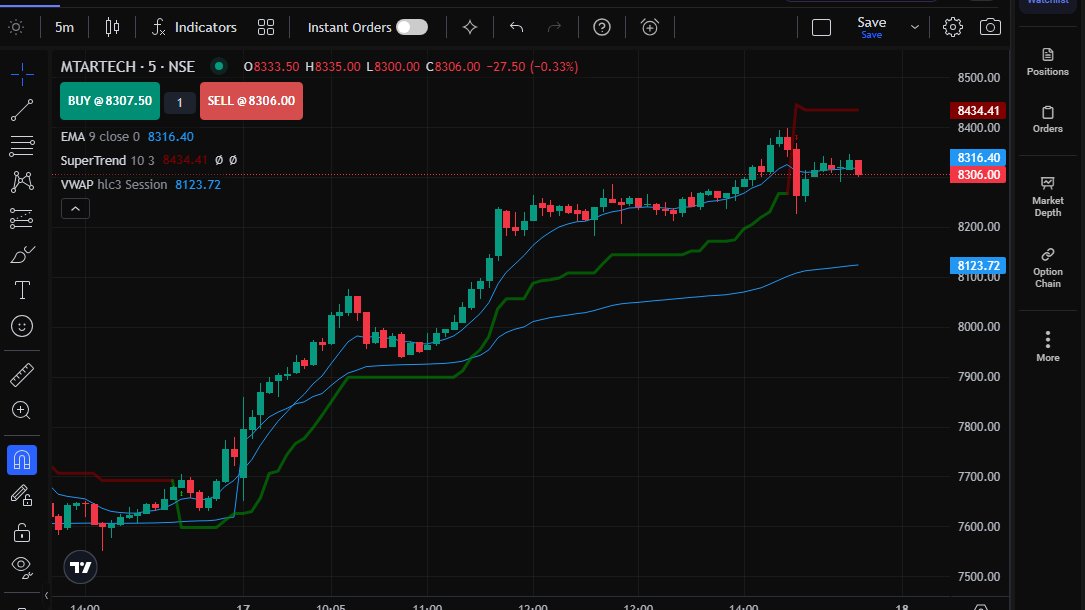Open the emoji icons tool

[22, 326]
